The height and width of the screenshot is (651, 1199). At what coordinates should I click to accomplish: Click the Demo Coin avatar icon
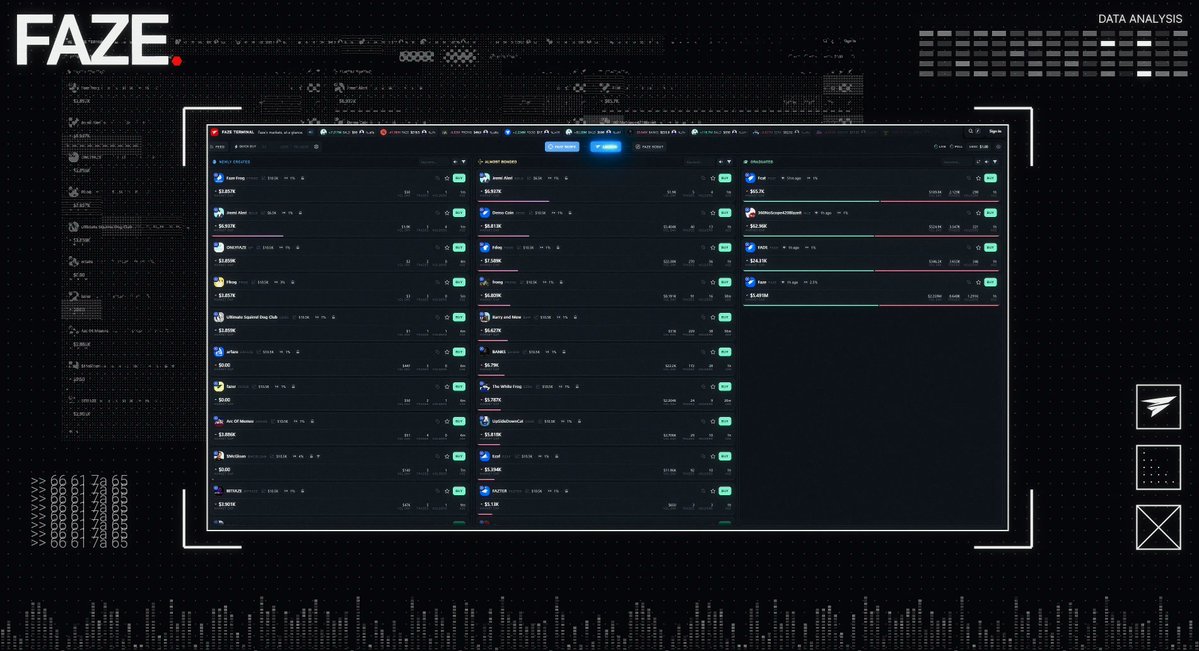pyautogui.click(x=485, y=213)
